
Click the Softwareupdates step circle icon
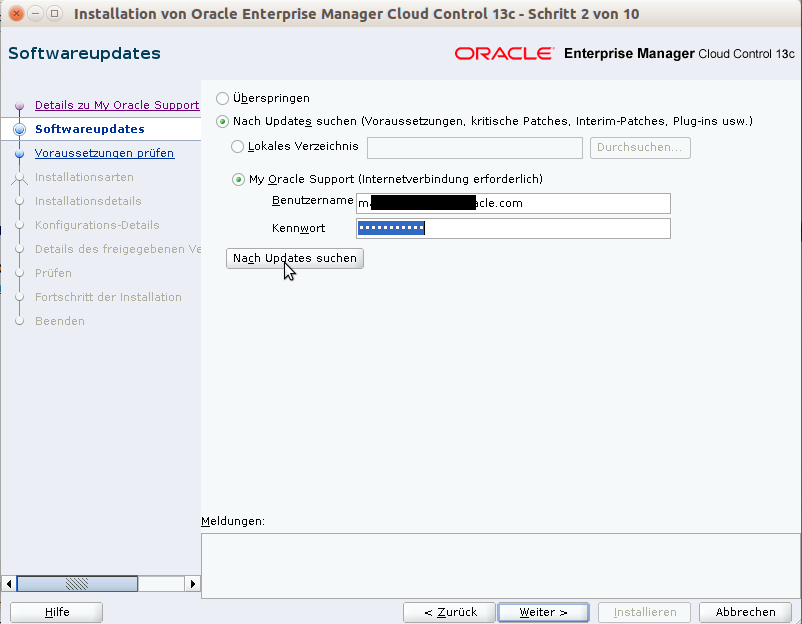(19, 129)
